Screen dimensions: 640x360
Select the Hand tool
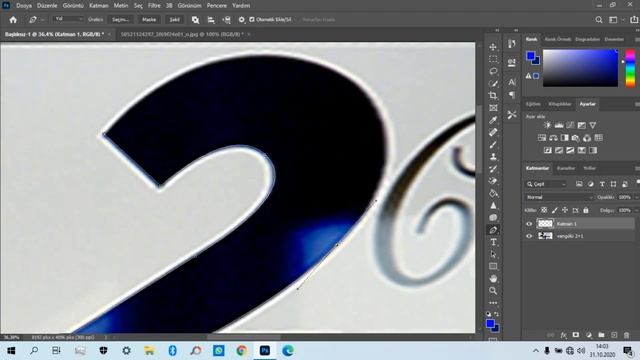[493, 279]
